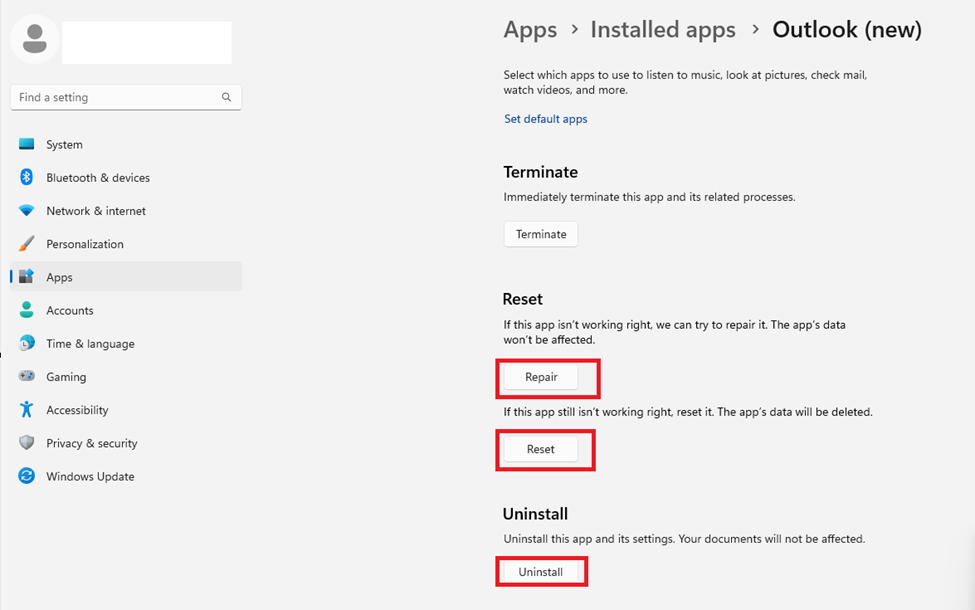The width and height of the screenshot is (975, 610).
Task: Click the Gaming controller icon
Action: pos(26,376)
